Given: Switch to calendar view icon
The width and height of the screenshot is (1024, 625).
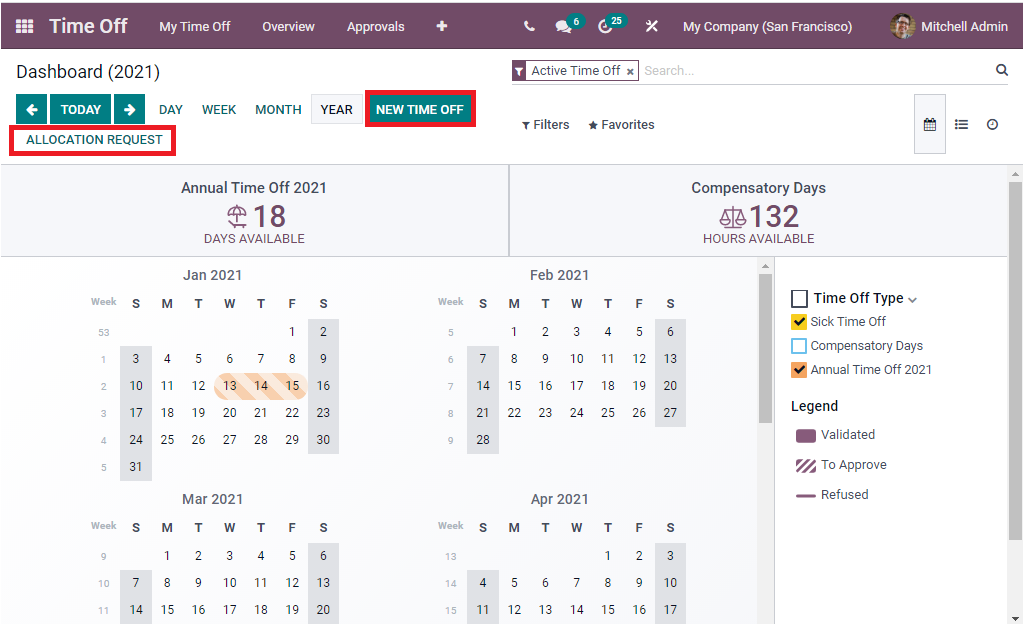Looking at the screenshot, I should click(929, 124).
